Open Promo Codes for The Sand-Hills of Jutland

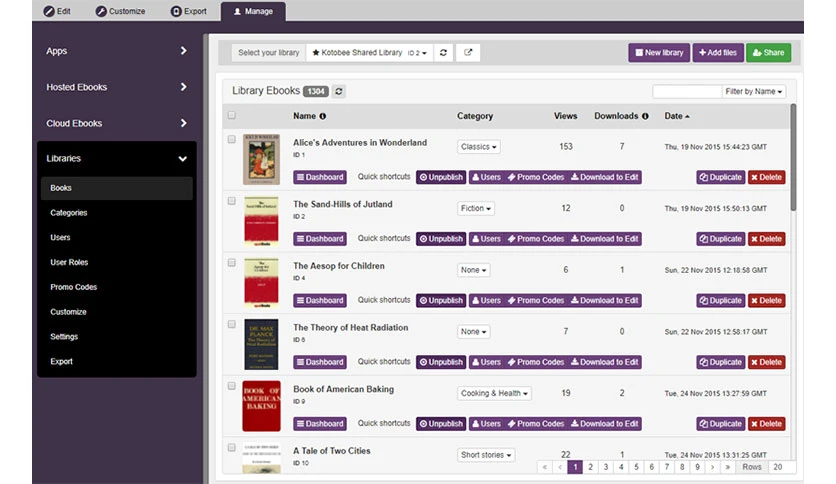pos(535,239)
